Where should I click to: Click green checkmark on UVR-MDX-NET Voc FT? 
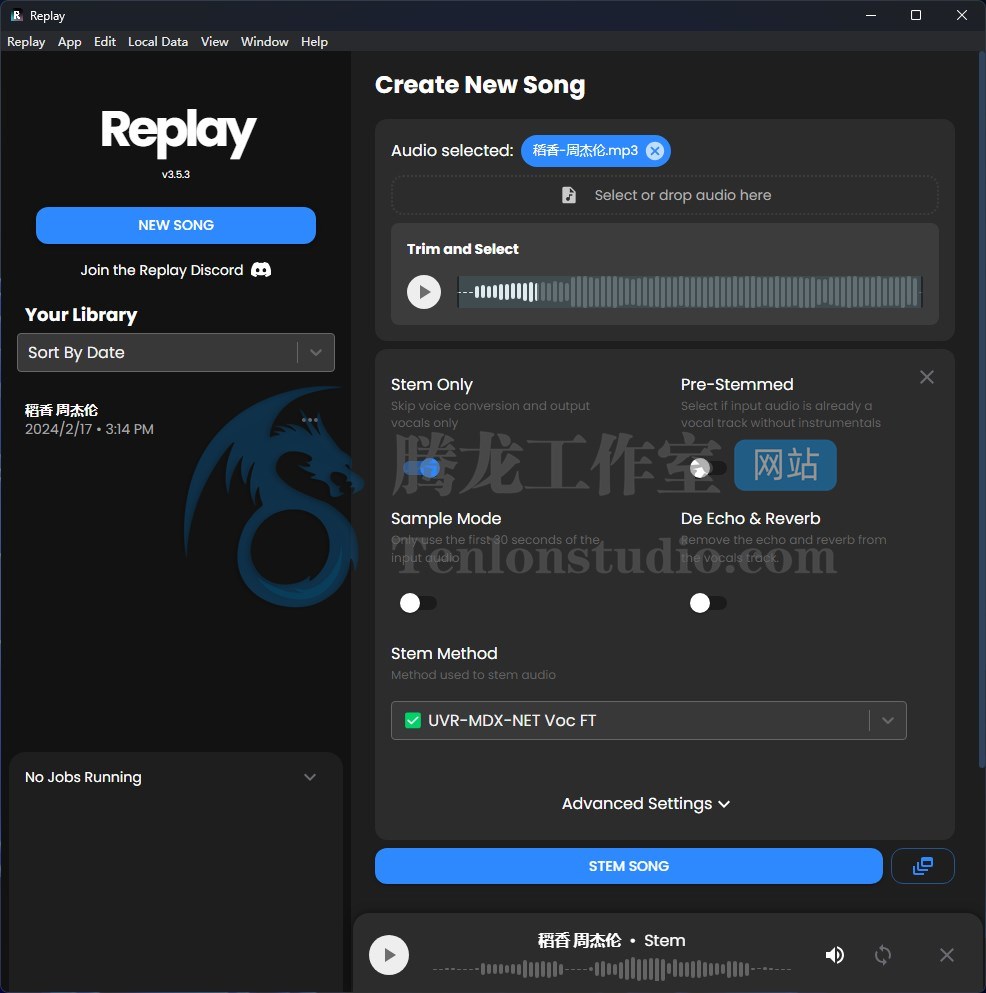click(x=413, y=720)
